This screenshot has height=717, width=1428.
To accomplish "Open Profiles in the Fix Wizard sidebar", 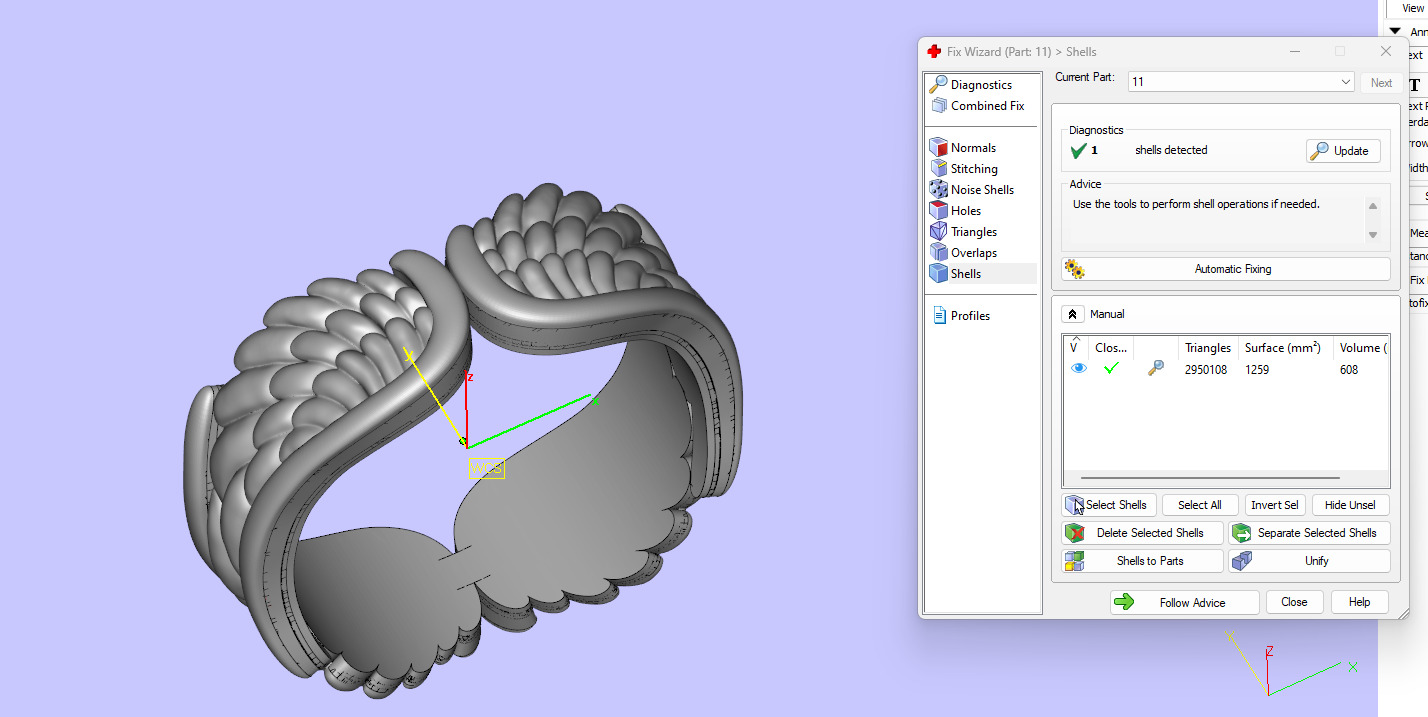I will 961,316.
